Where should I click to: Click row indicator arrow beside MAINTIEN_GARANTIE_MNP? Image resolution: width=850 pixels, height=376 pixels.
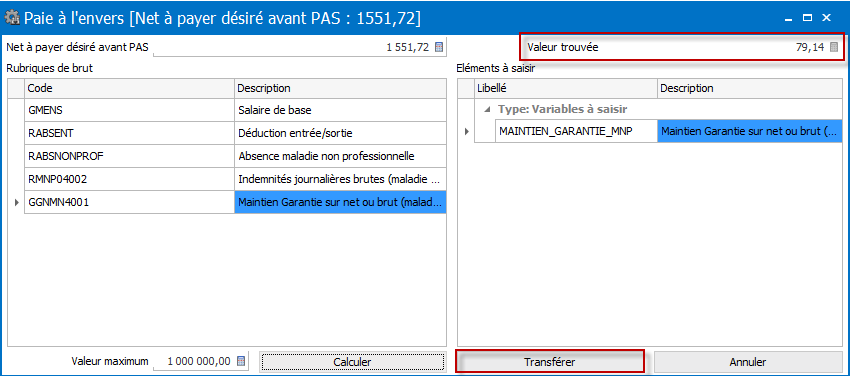click(467, 132)
